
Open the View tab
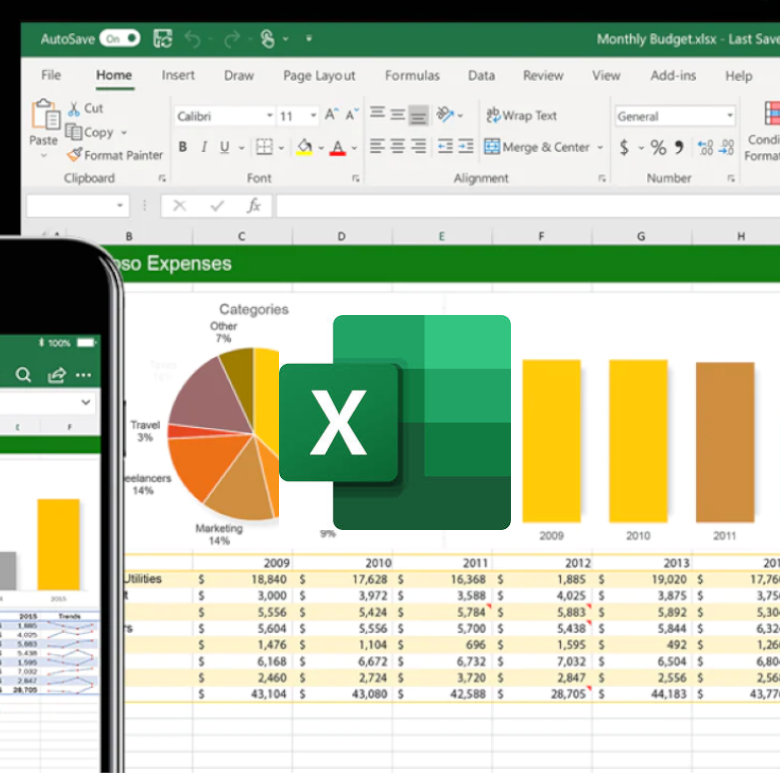[x=606, y=76]
